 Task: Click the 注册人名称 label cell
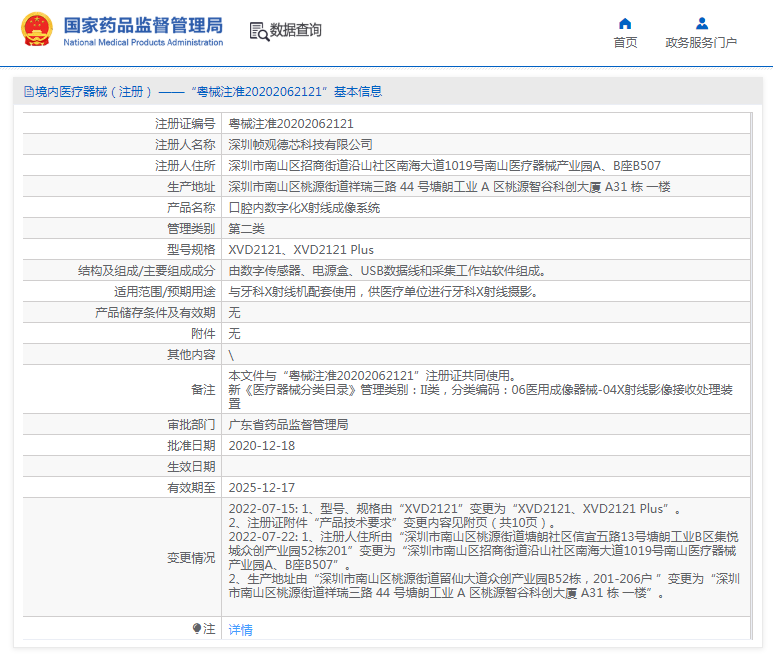coord(122,144)
